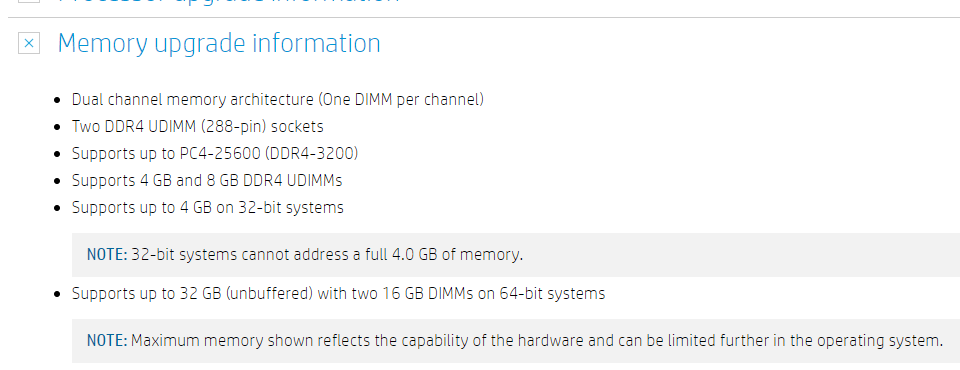Viewport: 960px width, 370px height.
Task: Click the 4 GB and 8 GB UDIMMs line
Action: [x=206, y=181]
